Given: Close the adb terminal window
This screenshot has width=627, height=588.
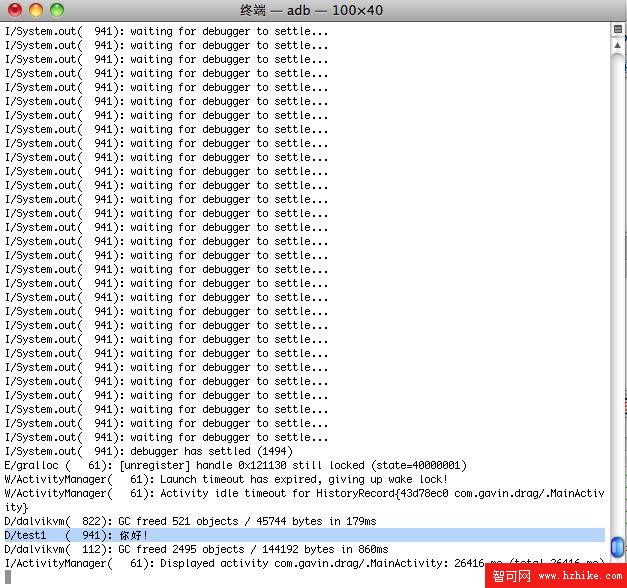Looking at the screenshot, I should coord(15,10).
